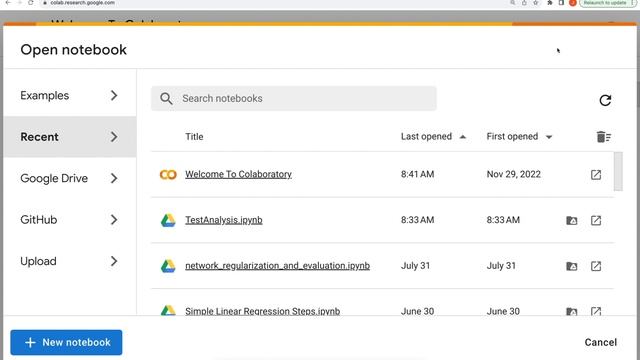
Task: Sort by Last opened arrow
Action: 462,137
